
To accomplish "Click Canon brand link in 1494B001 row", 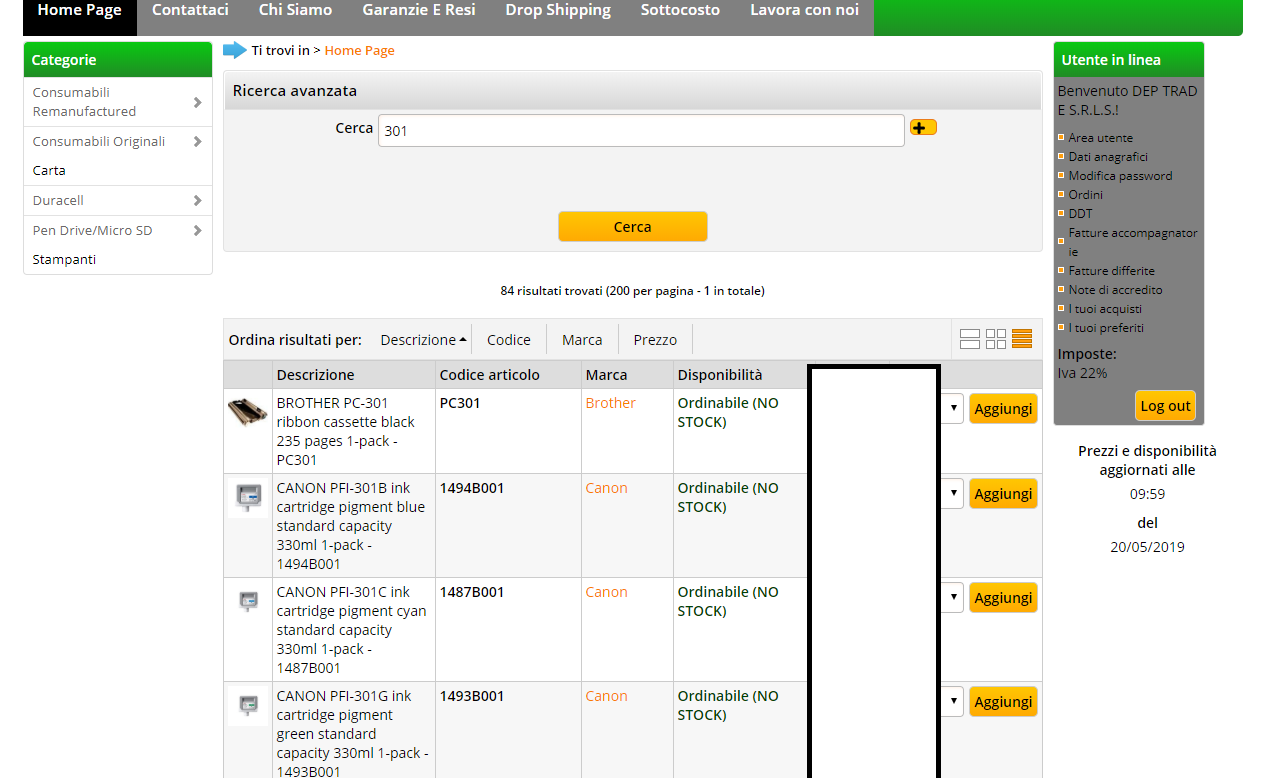I will click(x=606, y=488).
